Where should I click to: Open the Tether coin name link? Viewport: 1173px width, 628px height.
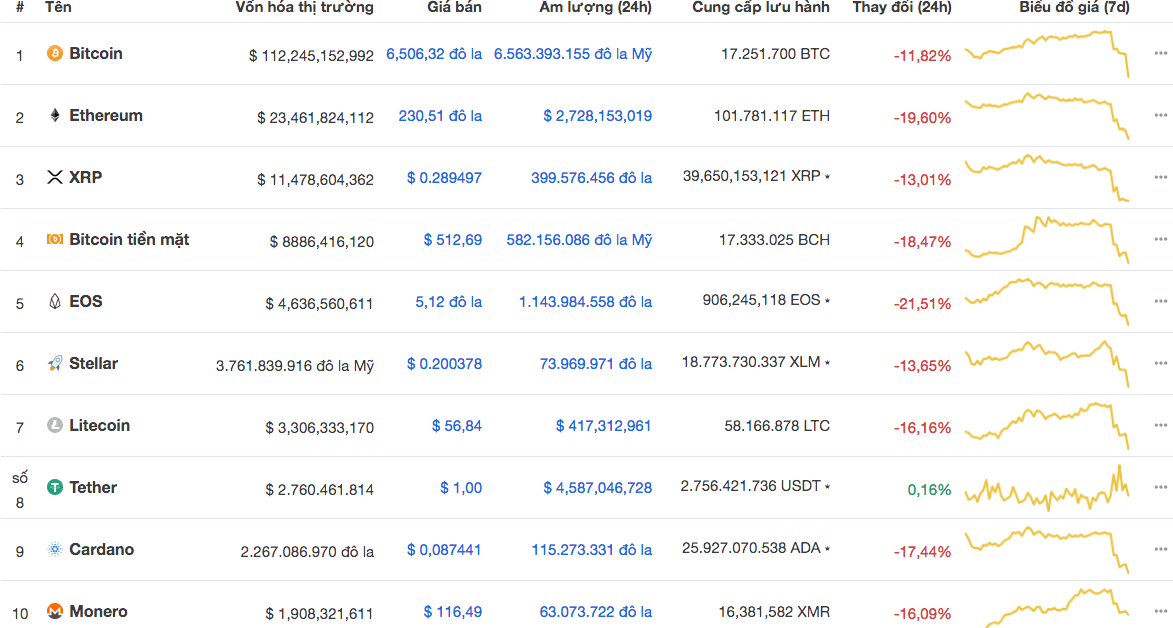point(93,487)
